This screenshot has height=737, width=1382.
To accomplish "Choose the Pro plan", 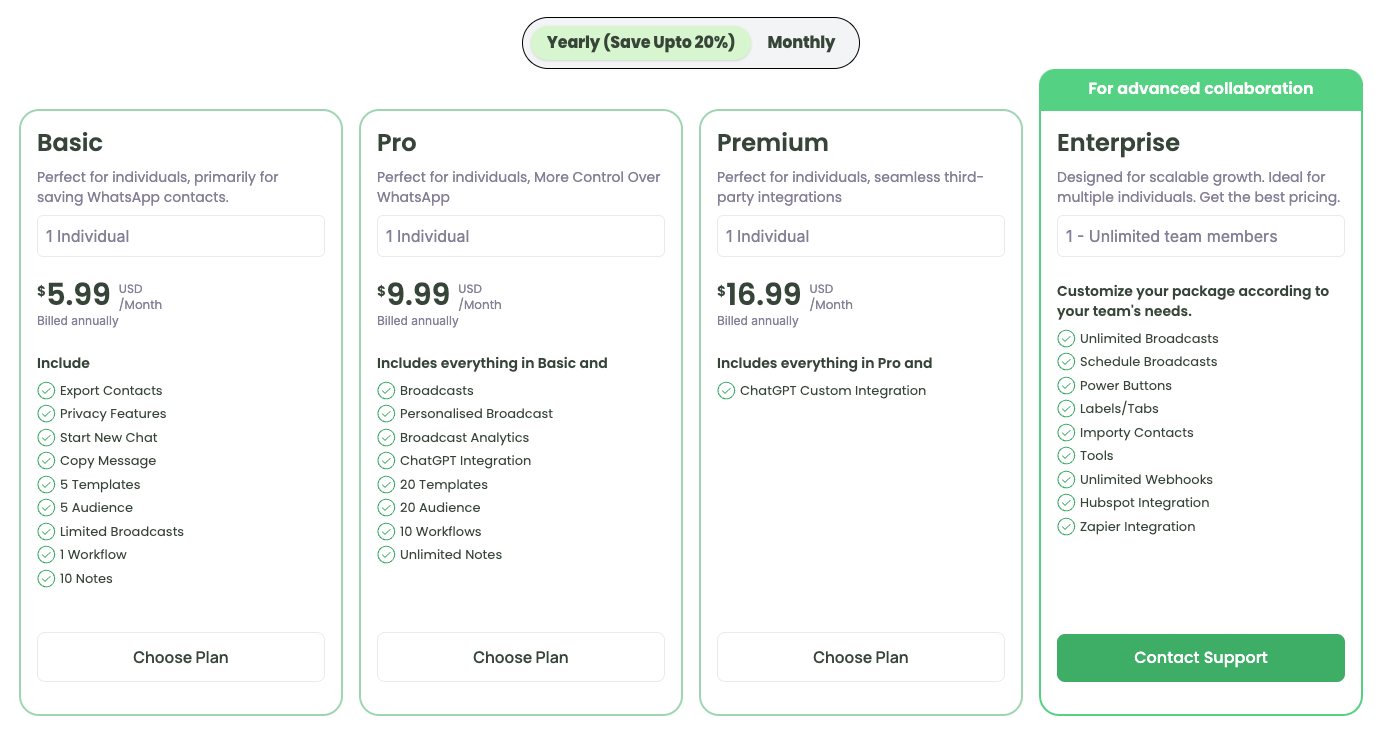I will click(521, 657).
